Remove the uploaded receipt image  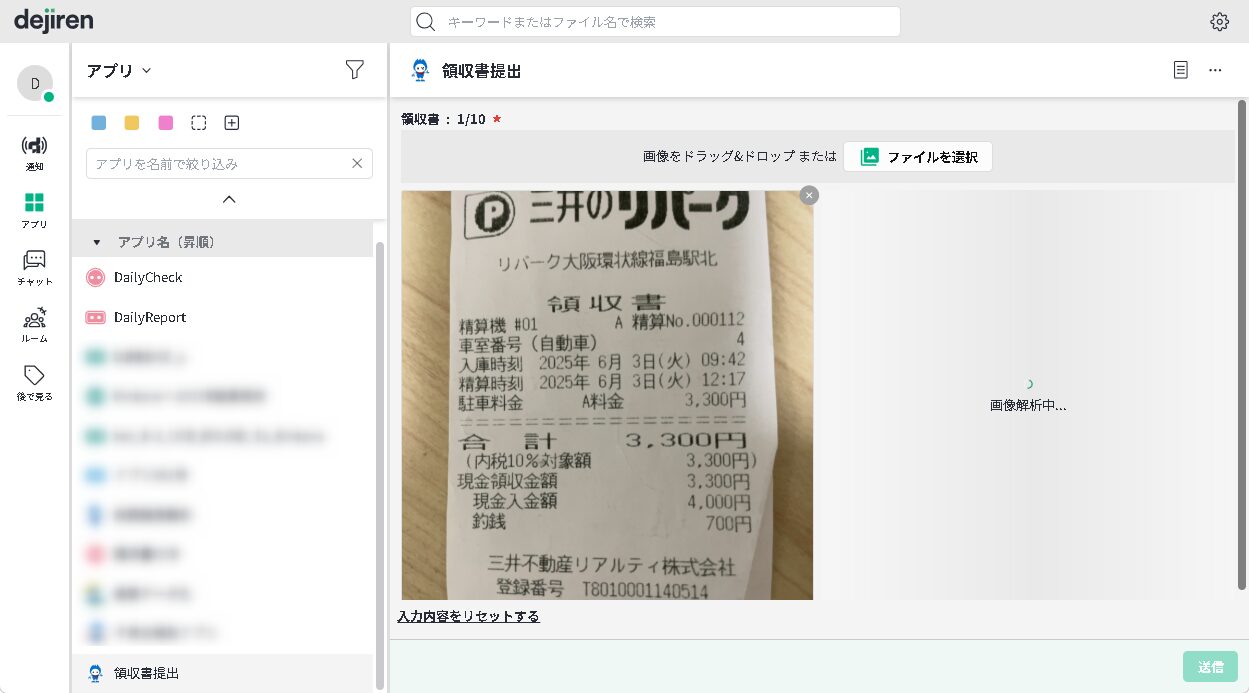coord(809,195)
